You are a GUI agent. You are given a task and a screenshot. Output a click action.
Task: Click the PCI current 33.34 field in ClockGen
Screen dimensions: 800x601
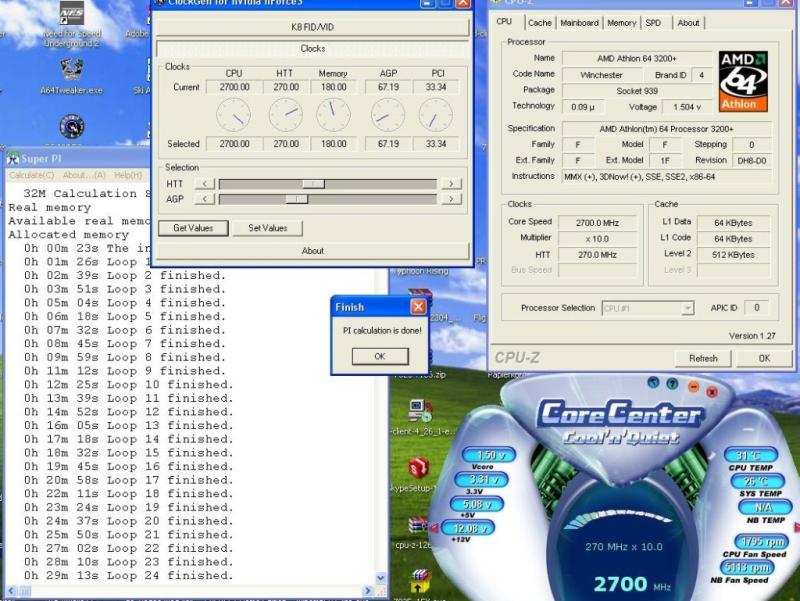click(436, 87)
